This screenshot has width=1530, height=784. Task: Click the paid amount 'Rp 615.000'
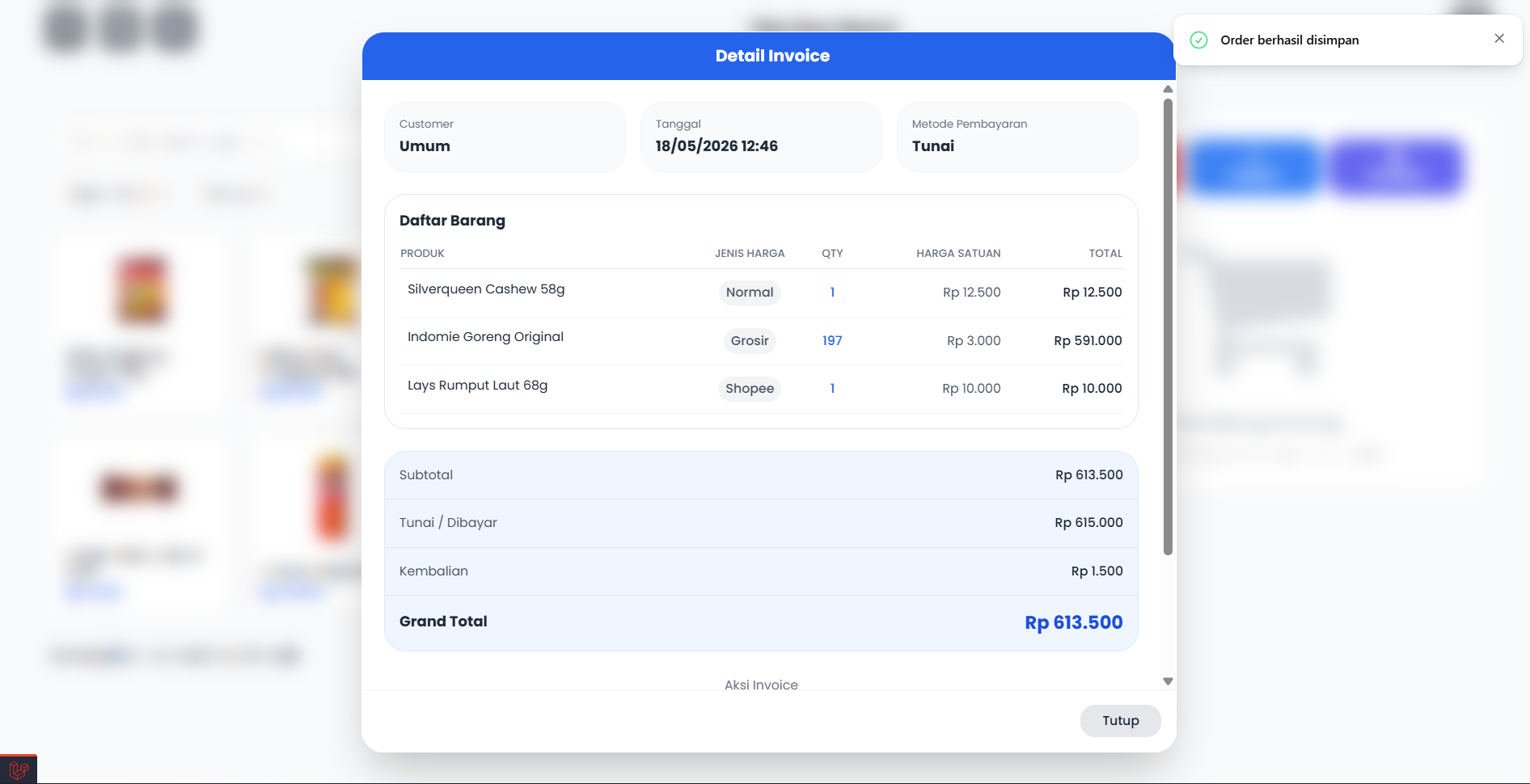1088,523
